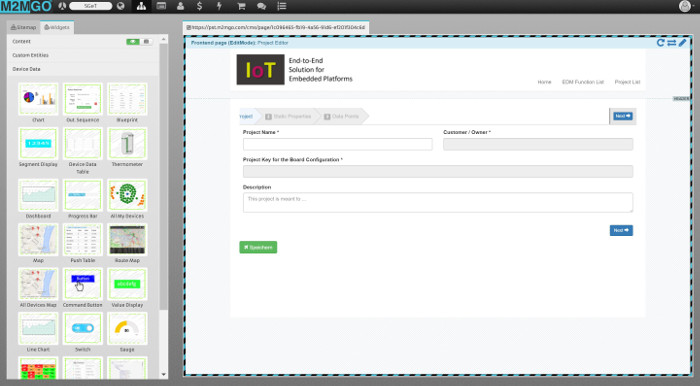
Task: Click the scroll up arrow in widgets panel
Action: (x=163, y=39)
